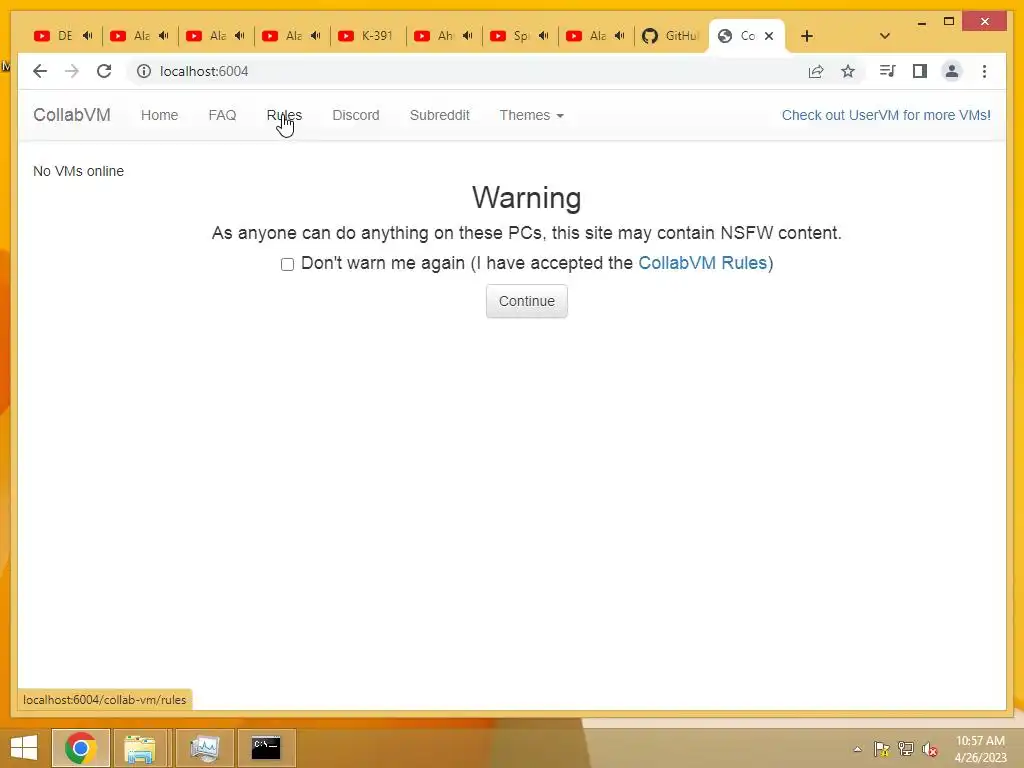Reload the localhost page
The image size is (1024, 768).
point(104,71)
